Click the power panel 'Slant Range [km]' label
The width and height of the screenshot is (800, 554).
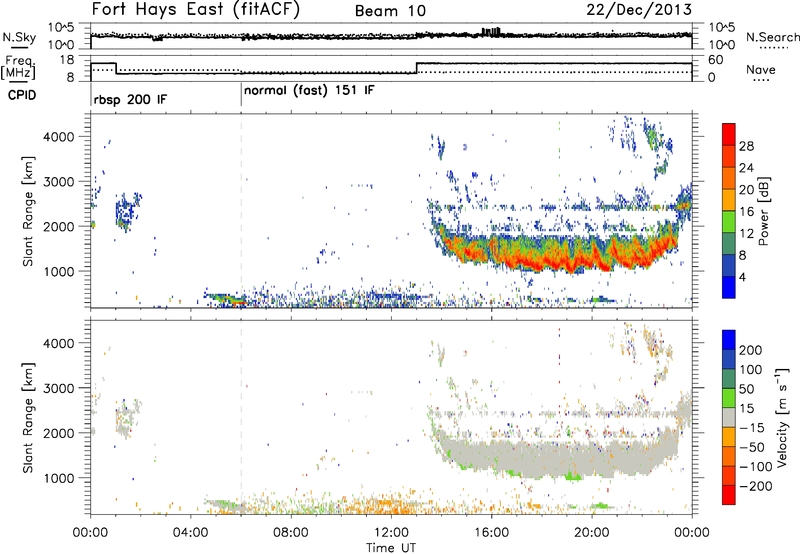(x=28, y=211)
